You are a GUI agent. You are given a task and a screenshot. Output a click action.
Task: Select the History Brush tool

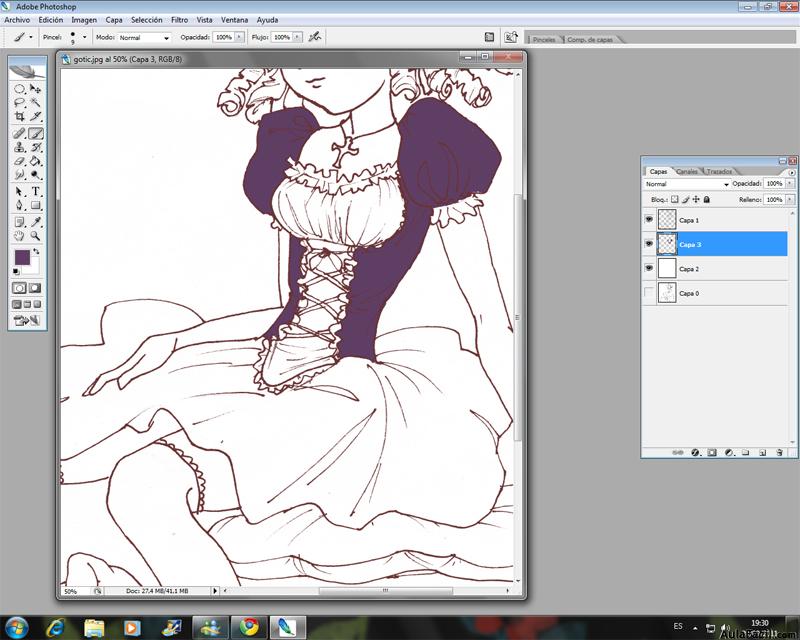pos(35,147)
